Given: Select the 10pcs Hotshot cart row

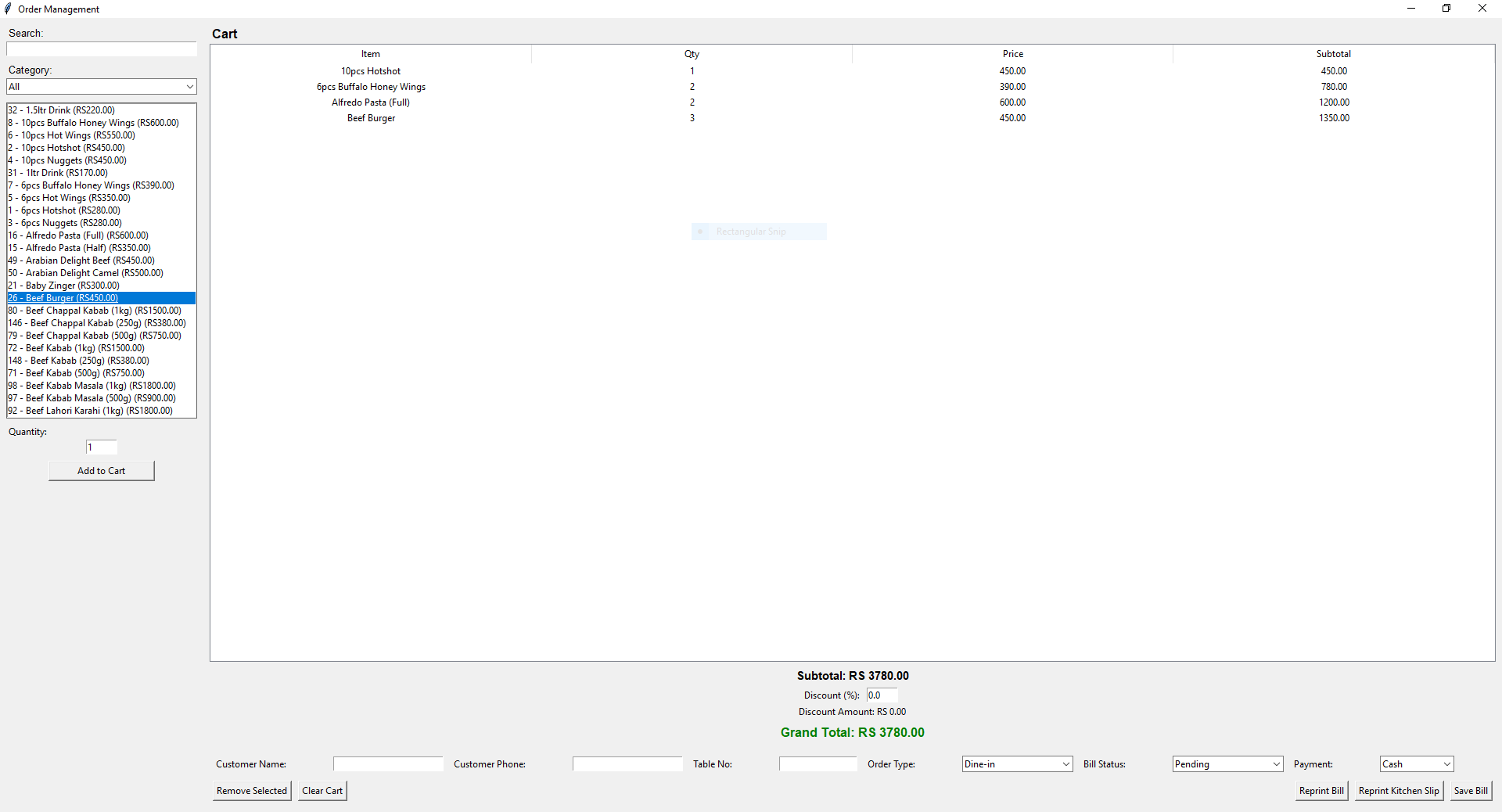Looking at the screenshot, I should point(853,71).
